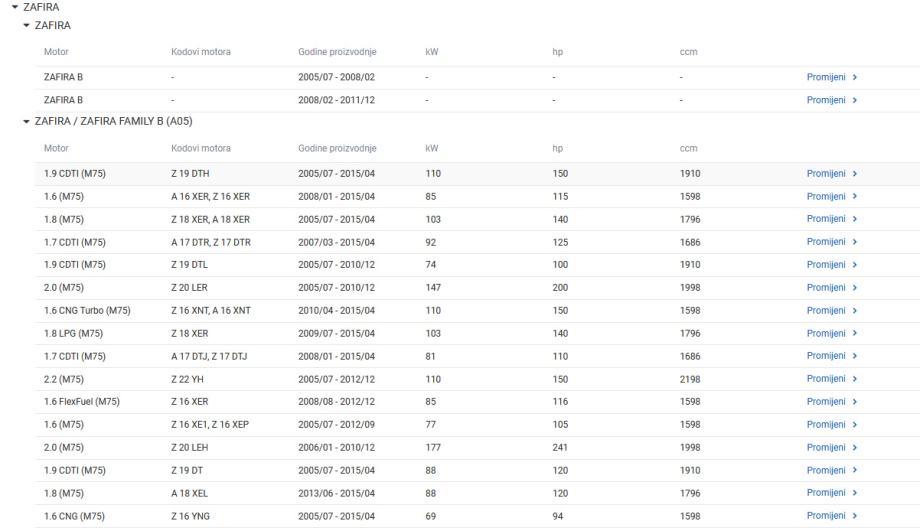This screenshot has width=920, height=531.
Task: Click the ccm value '2198'
Action: (690, 379)
